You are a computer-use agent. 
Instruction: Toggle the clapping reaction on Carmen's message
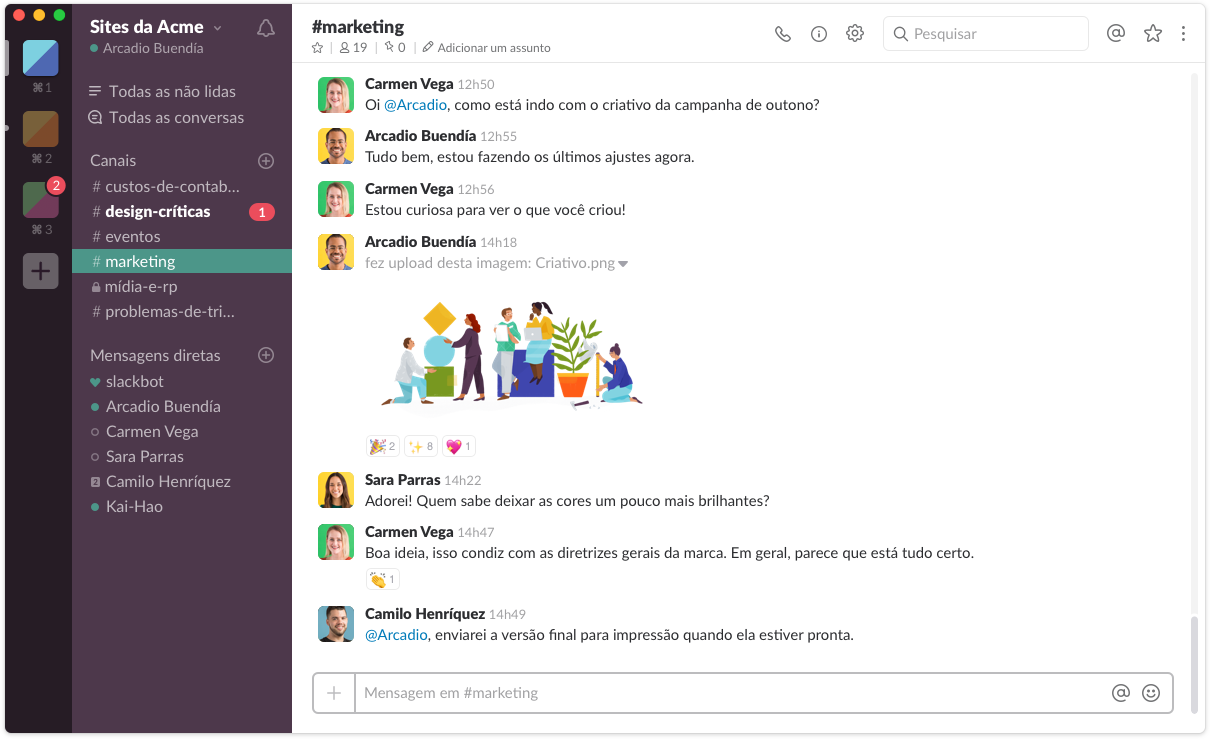click(x=382, y=579)
